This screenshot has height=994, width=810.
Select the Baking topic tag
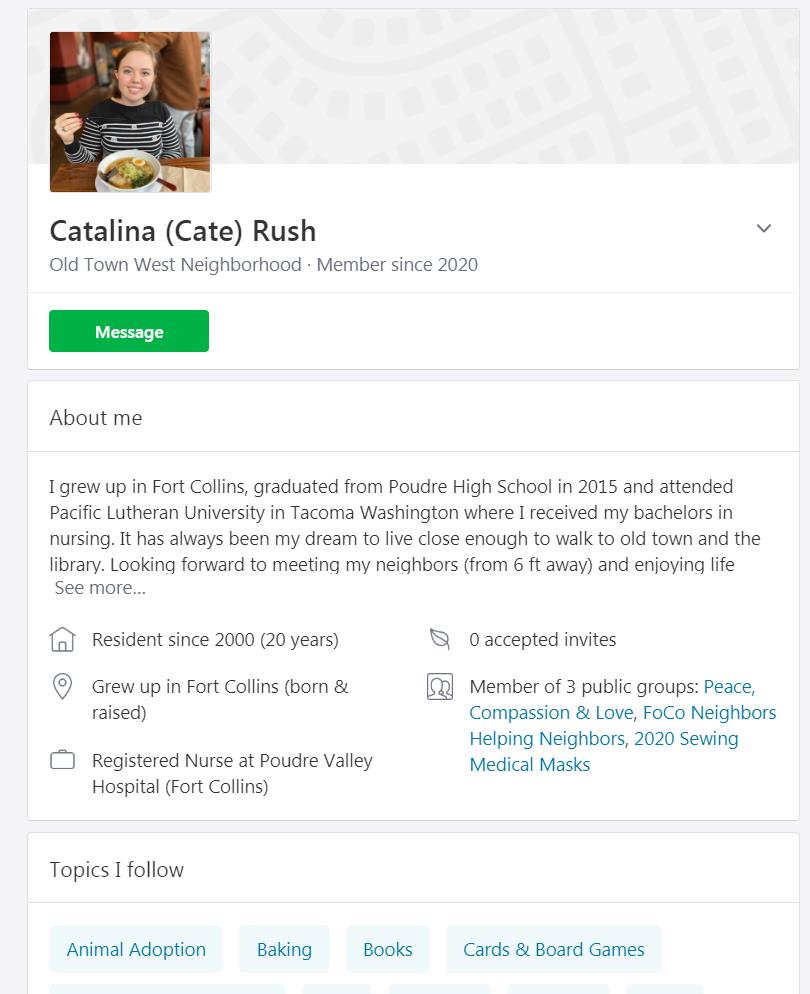coord(284,950)
